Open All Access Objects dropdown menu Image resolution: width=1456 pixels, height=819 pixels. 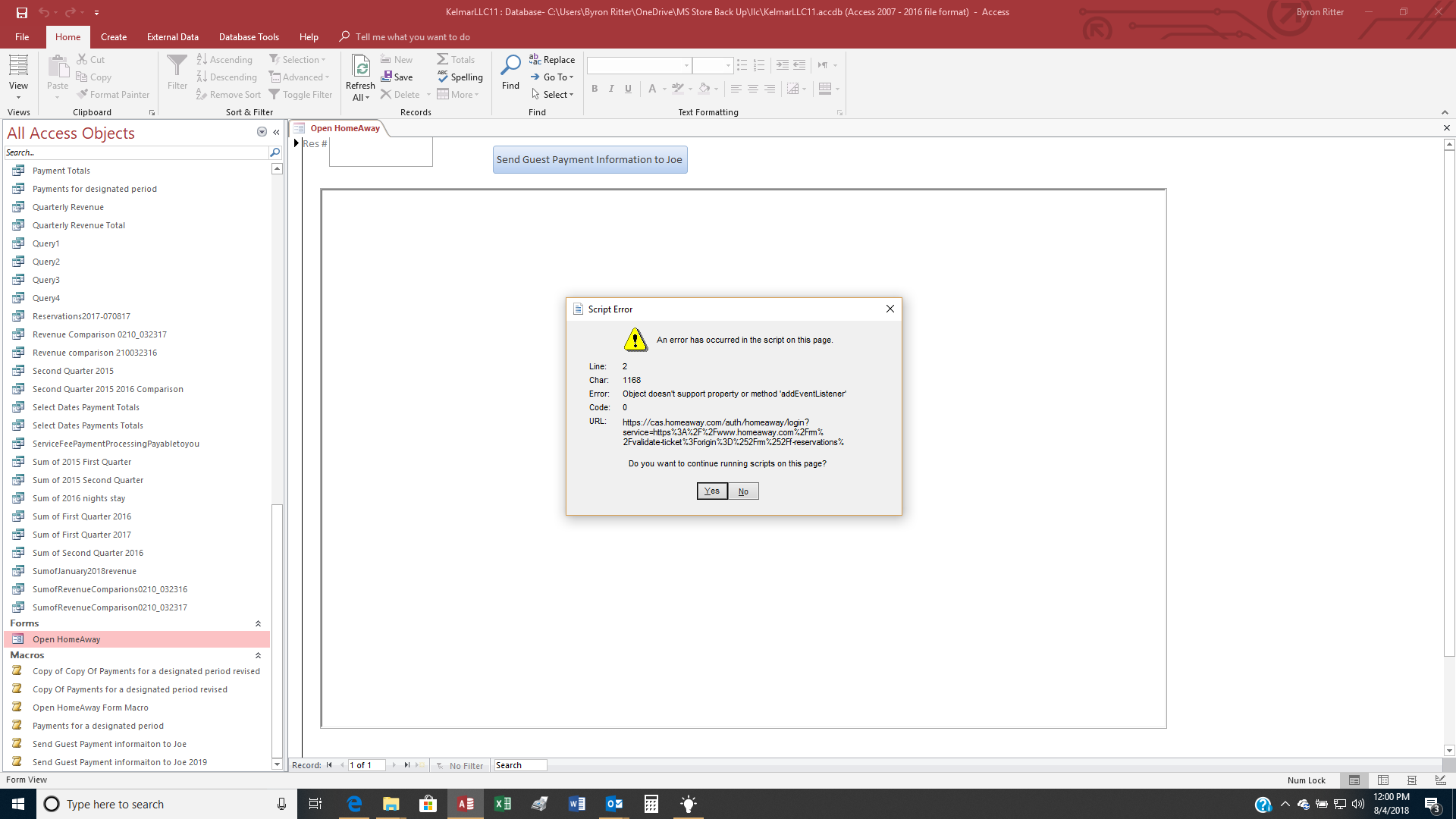[x=262, y=132]
